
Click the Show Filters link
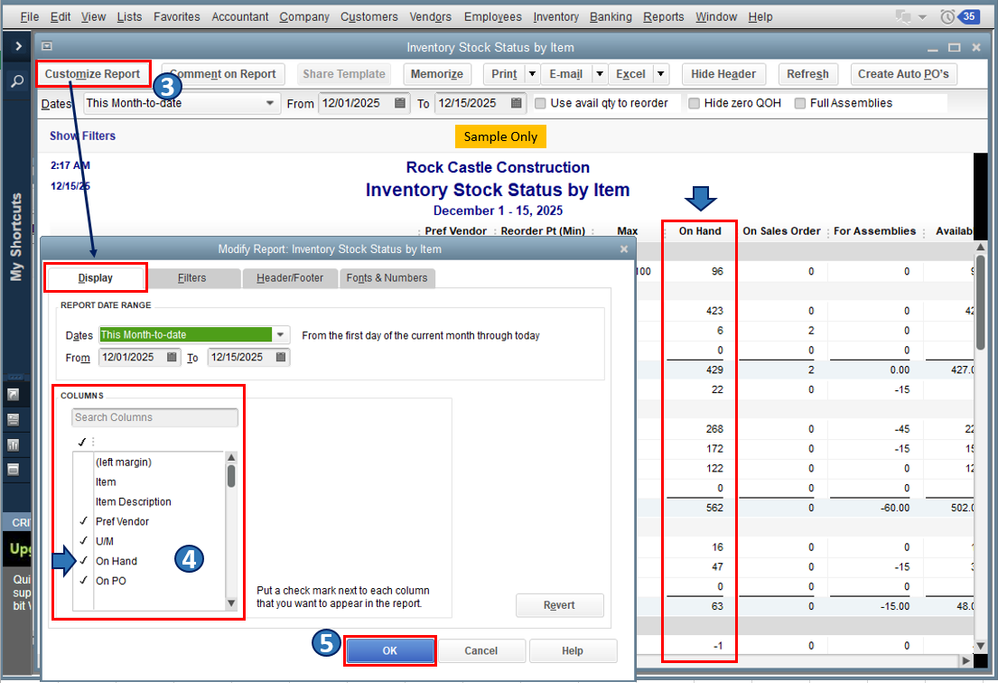(82, 136)
